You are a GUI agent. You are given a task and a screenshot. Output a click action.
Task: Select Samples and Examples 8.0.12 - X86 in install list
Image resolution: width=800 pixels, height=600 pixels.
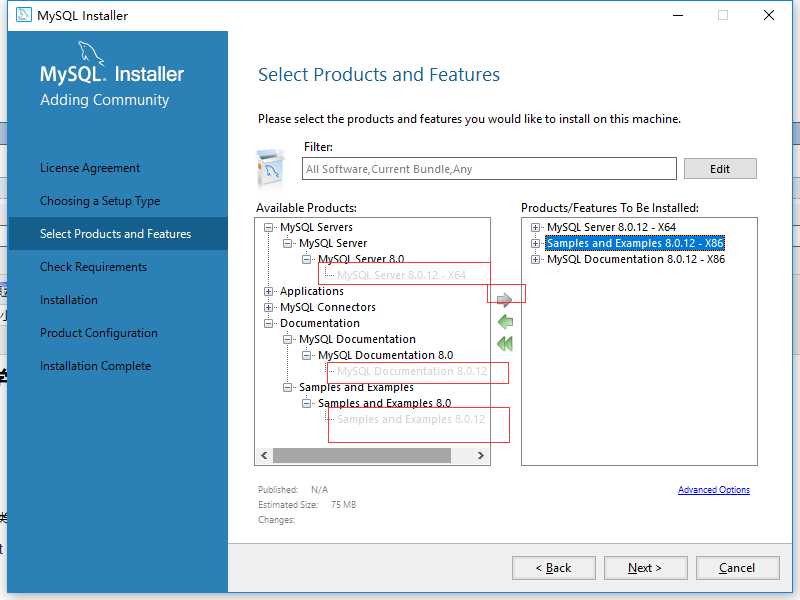pos(635,243)
